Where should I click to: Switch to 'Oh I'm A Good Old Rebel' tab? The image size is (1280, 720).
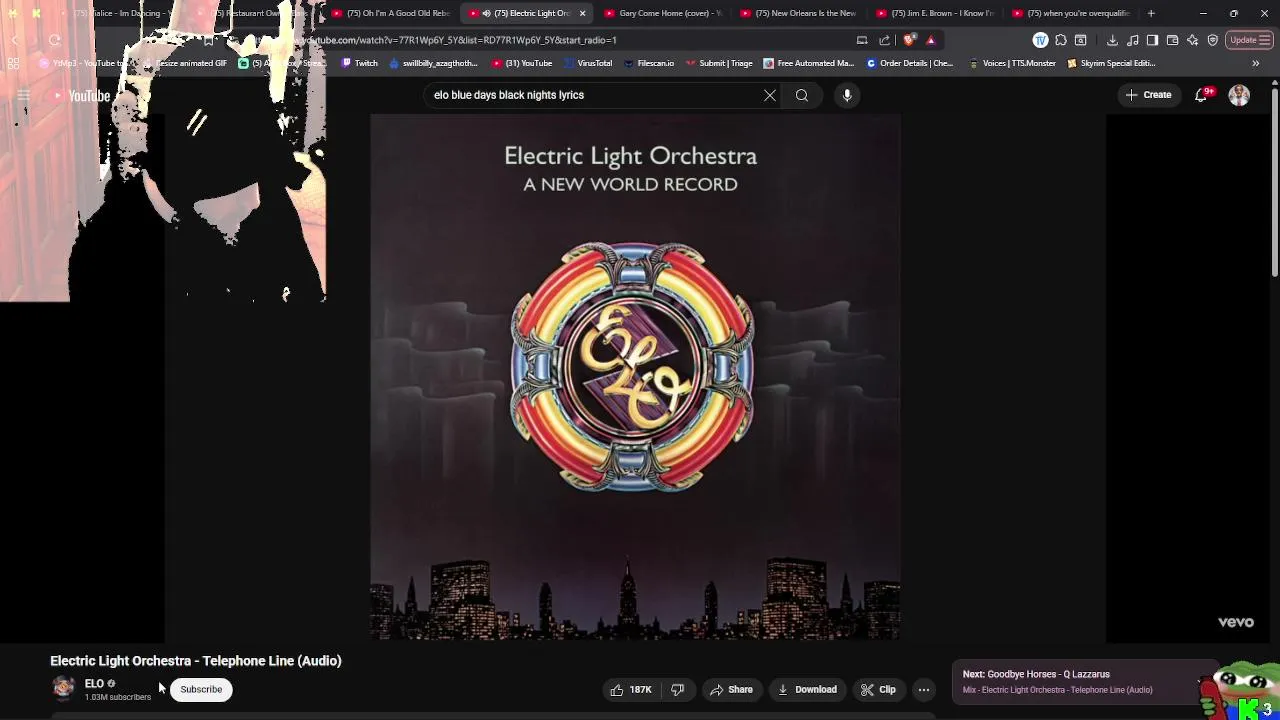(390, 13)
